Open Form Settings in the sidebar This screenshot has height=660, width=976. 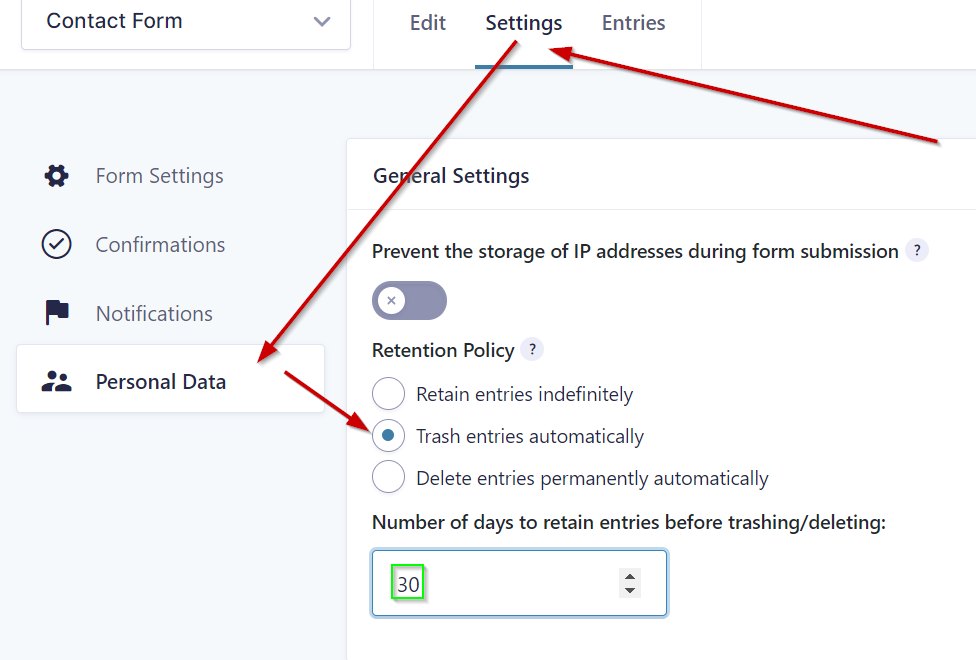pos(159,175)
